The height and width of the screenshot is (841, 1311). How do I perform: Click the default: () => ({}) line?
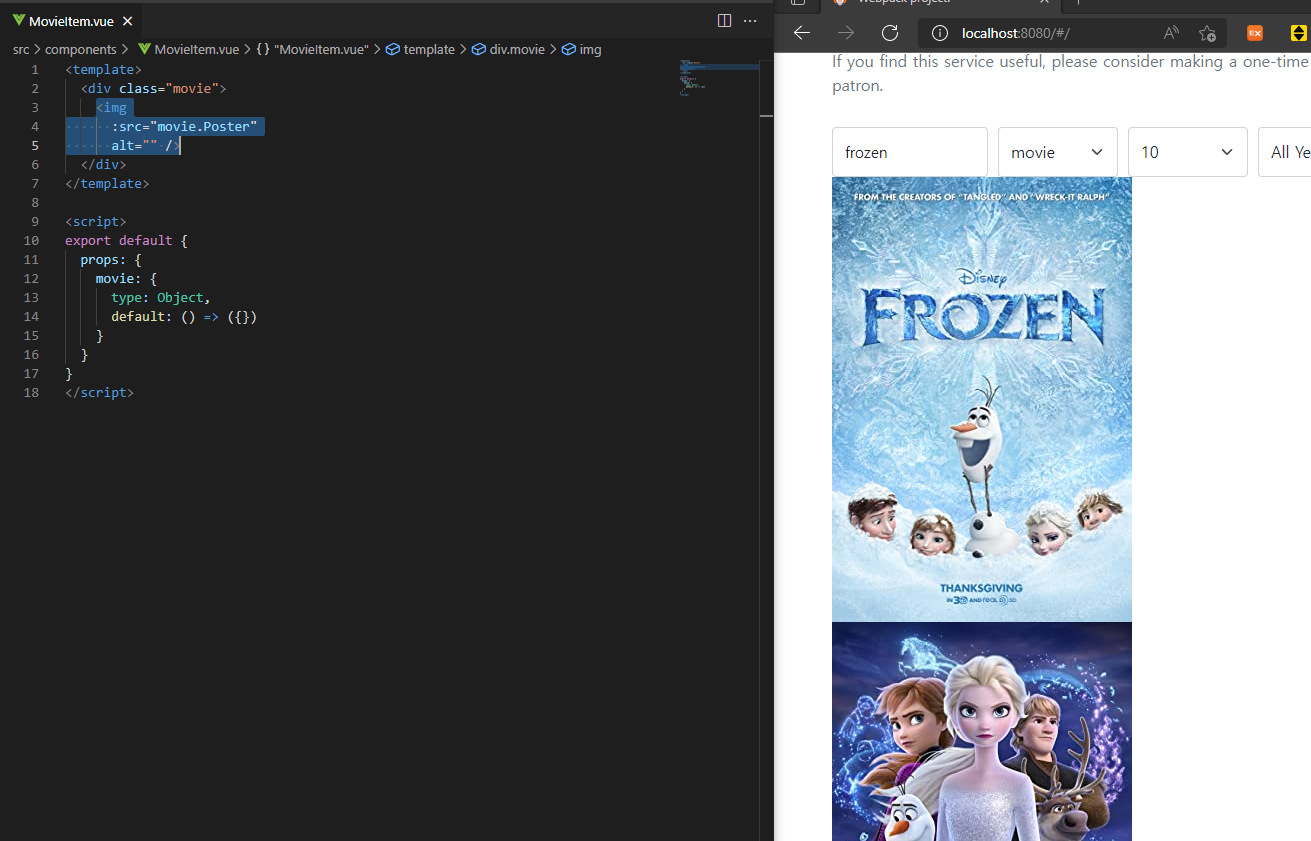tap(184, 317)
